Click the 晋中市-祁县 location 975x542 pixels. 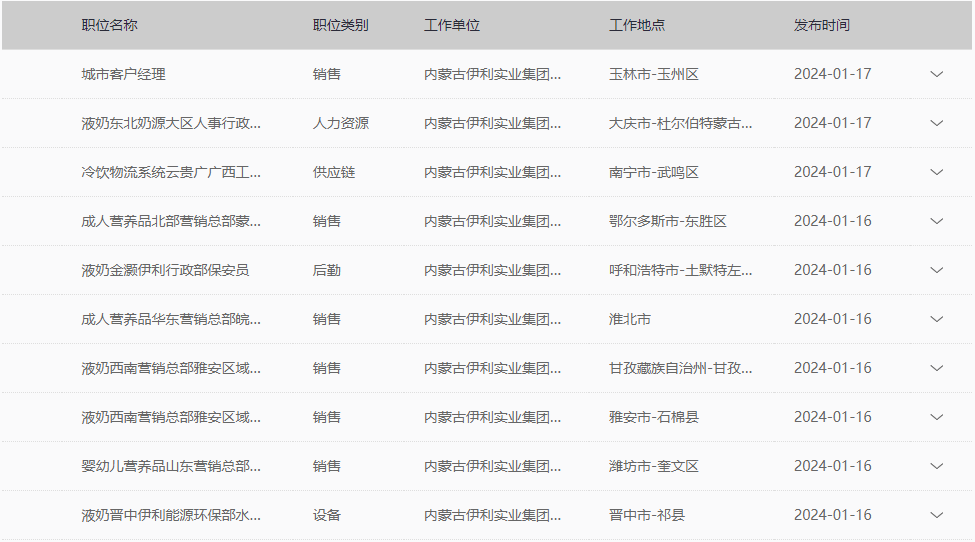point(647,515)
